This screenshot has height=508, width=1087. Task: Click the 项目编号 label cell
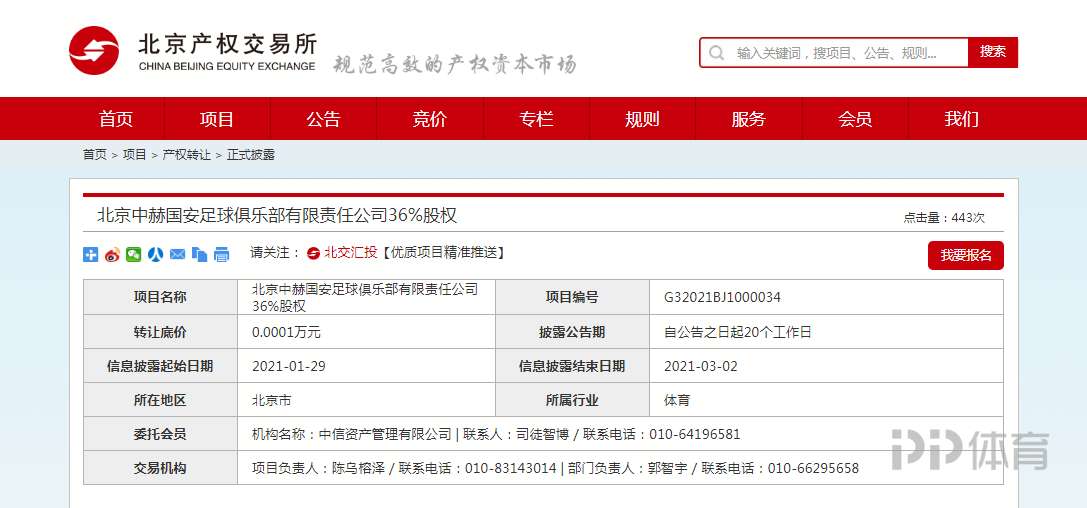pos(572,297)
